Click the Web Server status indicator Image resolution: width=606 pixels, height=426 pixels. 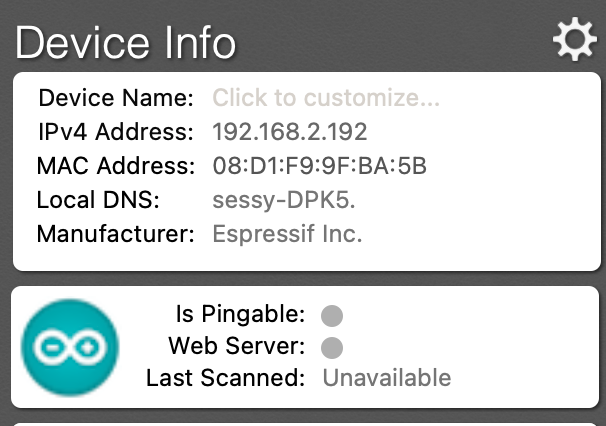coord(332,348)
